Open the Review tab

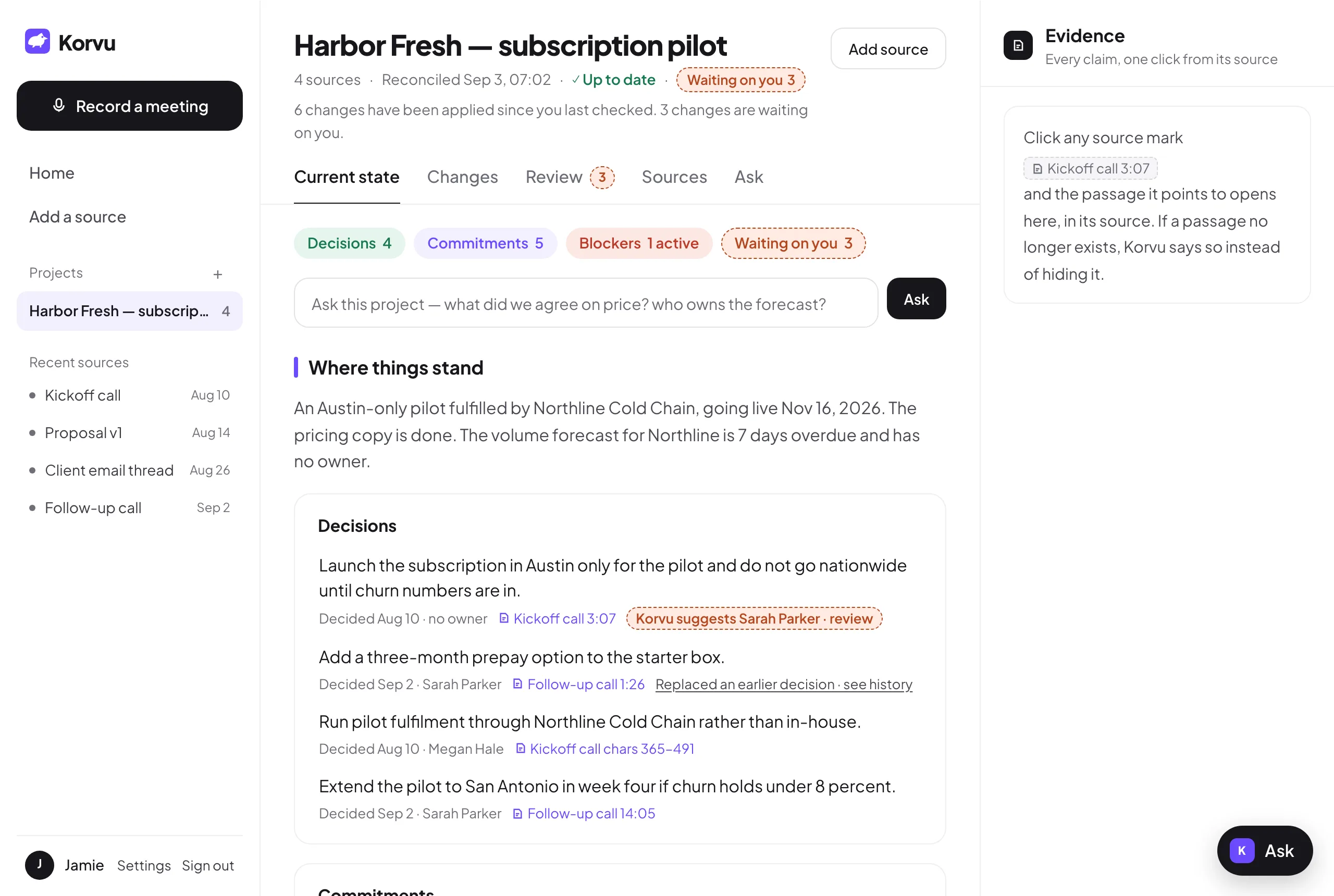pyautogui.click(x=569, y=177)
